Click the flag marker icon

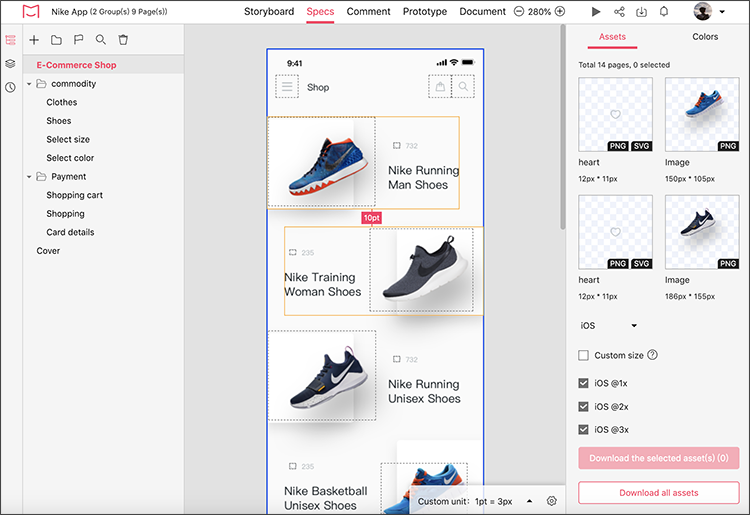click(78, 40)
